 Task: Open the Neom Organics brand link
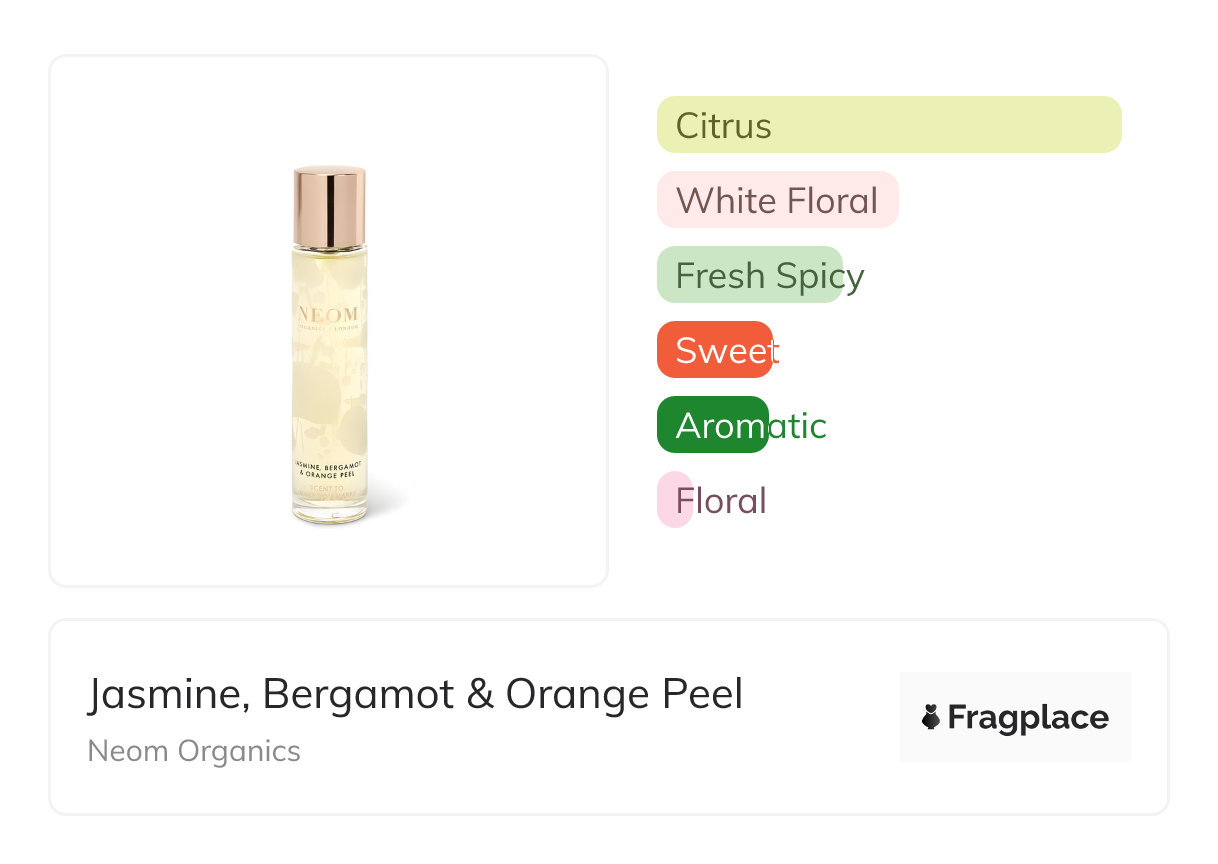194,751
